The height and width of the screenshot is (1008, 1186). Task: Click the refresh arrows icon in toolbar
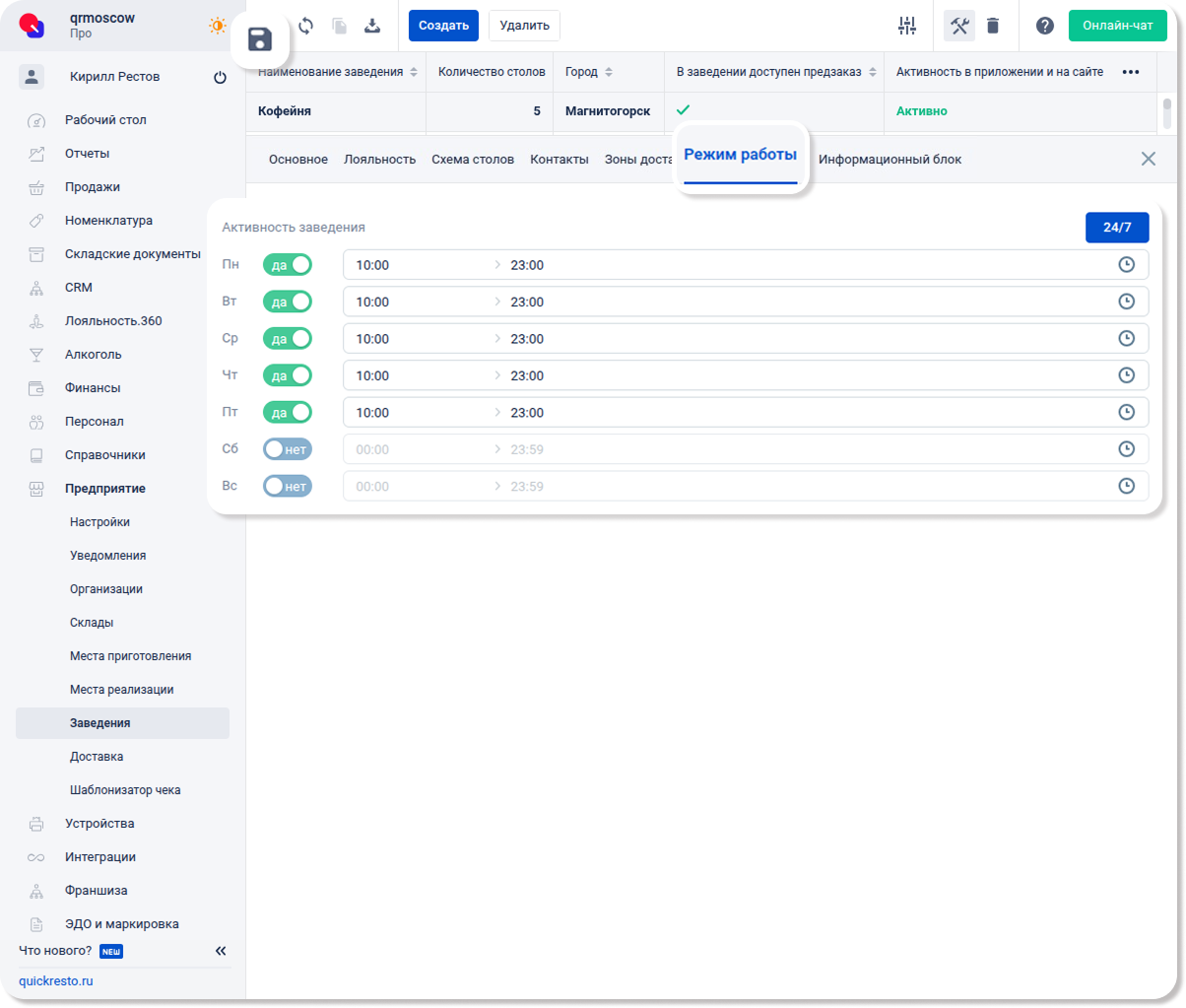pos(305,26)
